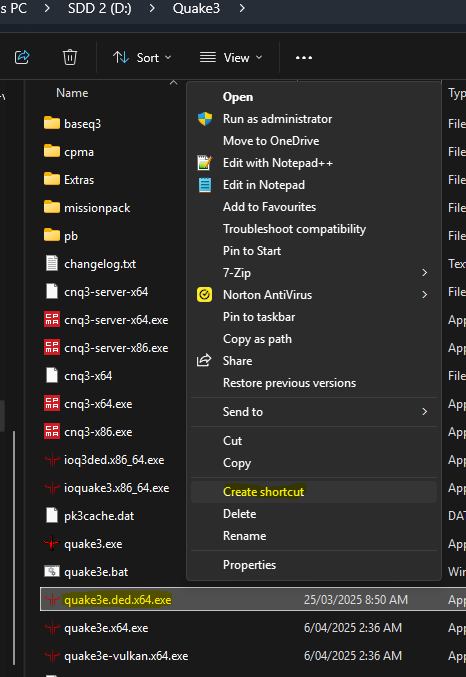
Task: Select Add to Favourites
Action: 269,207
